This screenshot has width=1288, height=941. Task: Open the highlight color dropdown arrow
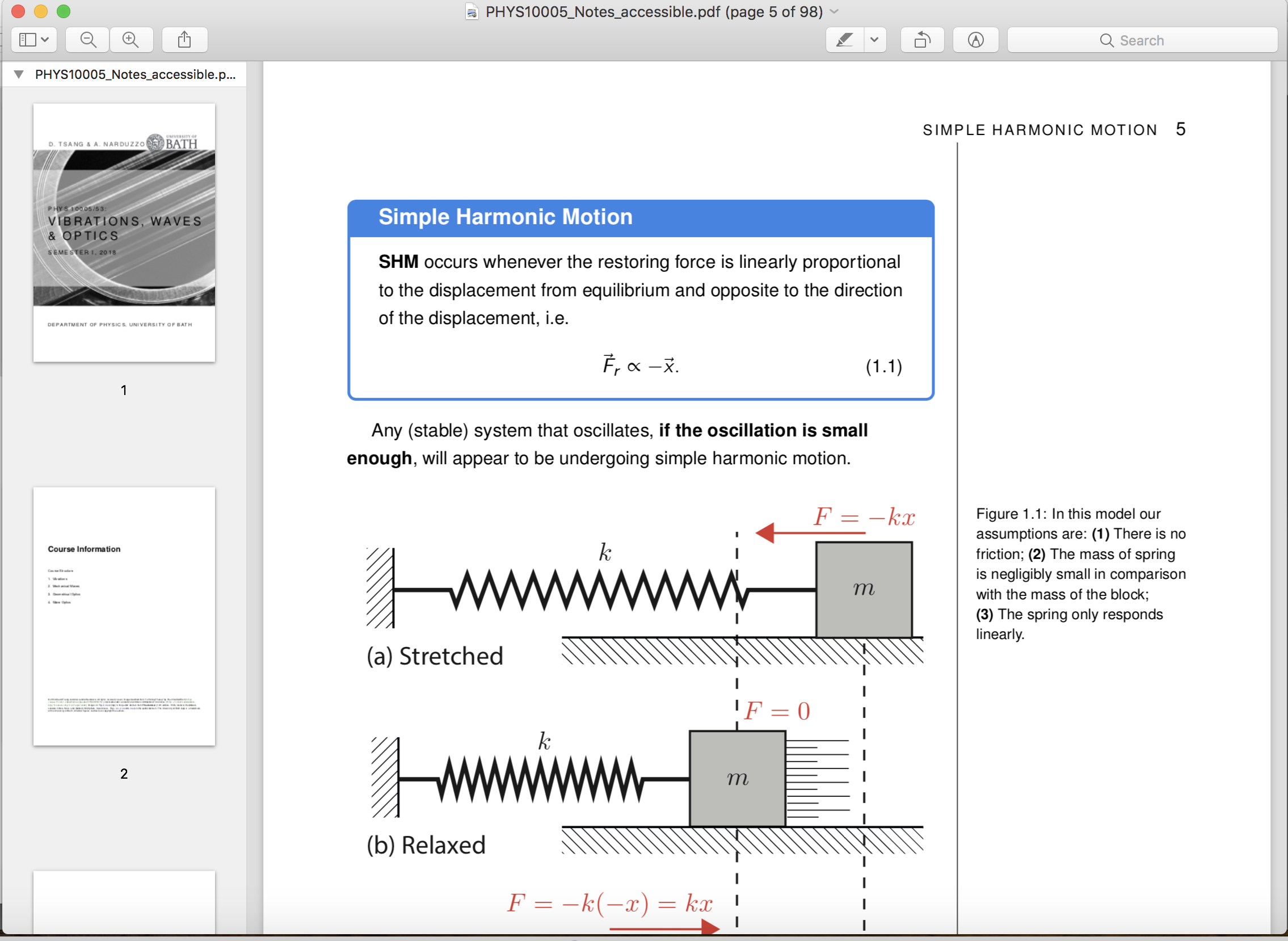click(x=874, y=40)
